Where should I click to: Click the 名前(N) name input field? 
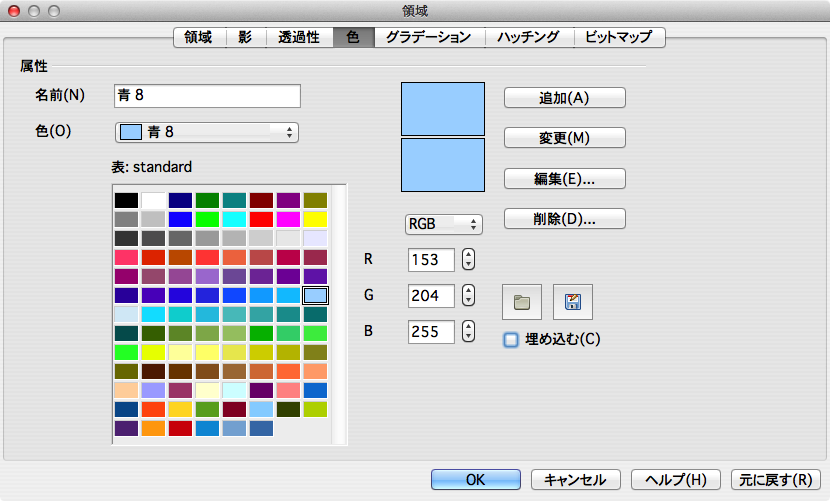tap(208, 96)
